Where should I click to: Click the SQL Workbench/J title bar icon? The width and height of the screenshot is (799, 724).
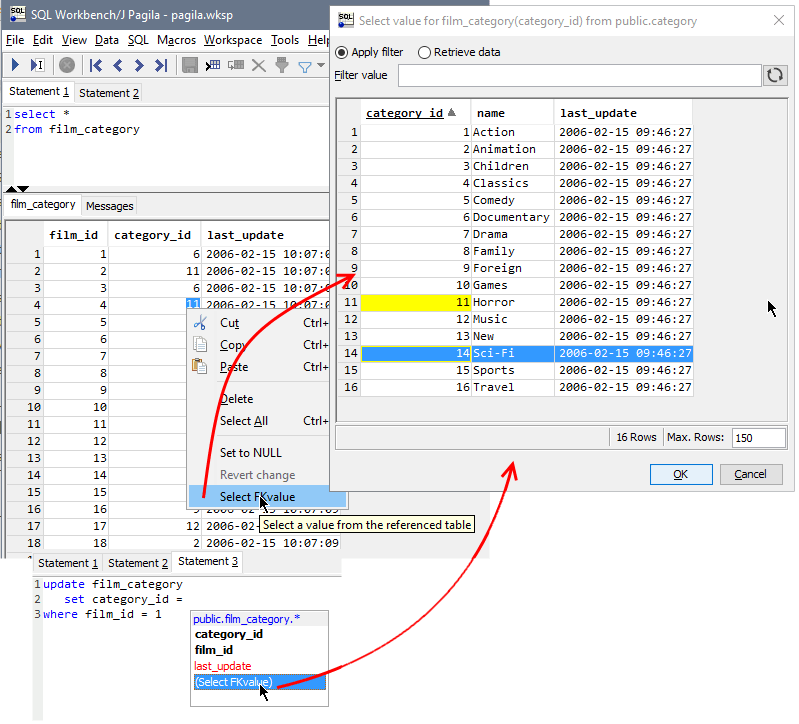tap(18, 14)
